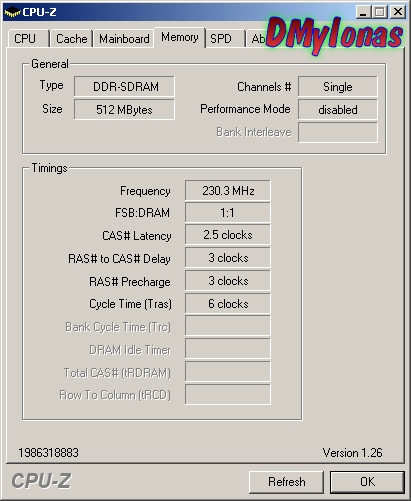Click the CPU-Z logo text at bottom
Viewport: 411px width, 501px height.
pos(41,481)
